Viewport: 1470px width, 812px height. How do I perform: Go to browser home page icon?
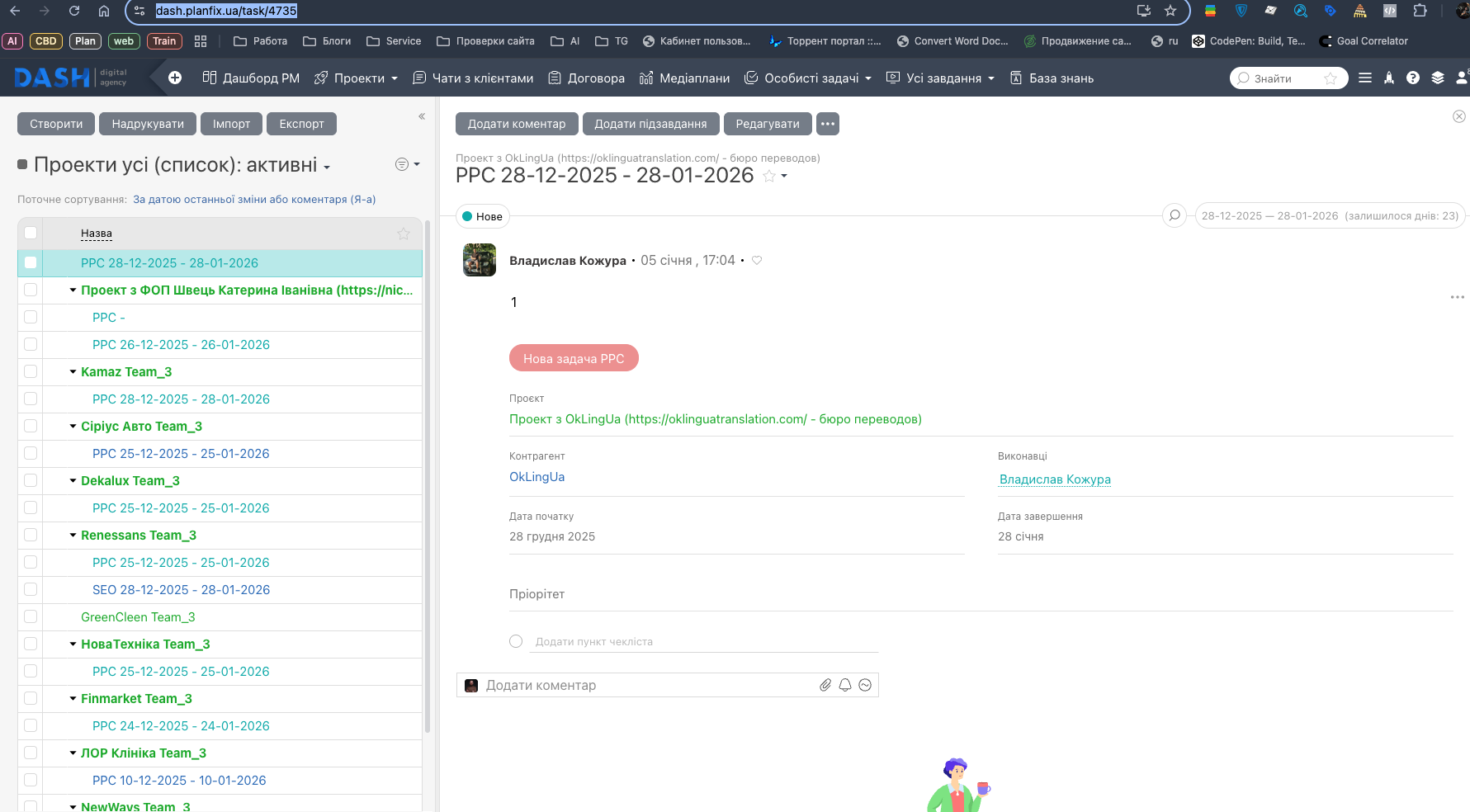point(104,11)
